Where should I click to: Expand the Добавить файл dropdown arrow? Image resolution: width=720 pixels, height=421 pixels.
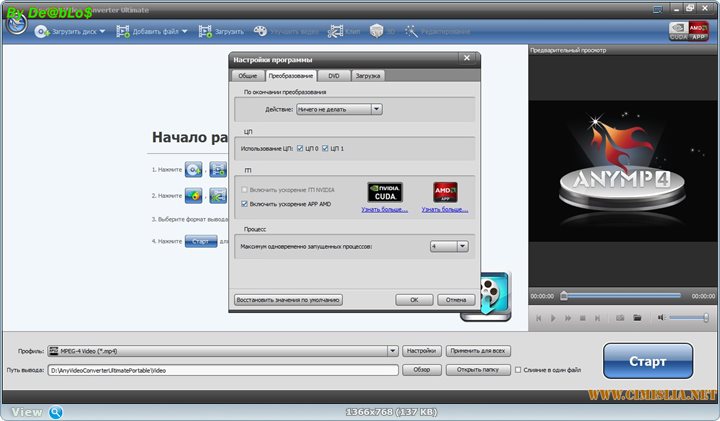(x=185, y=31)
